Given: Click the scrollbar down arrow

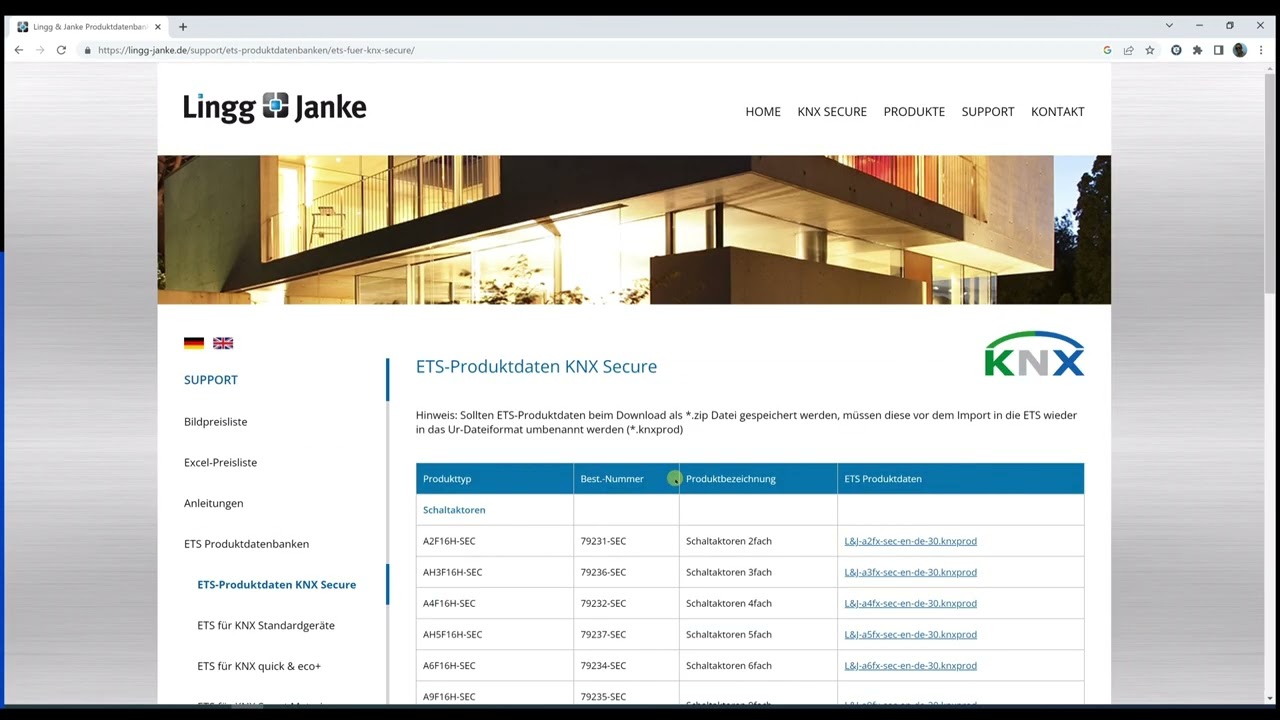Looking at the screenshot, I should pos(1270,698).
